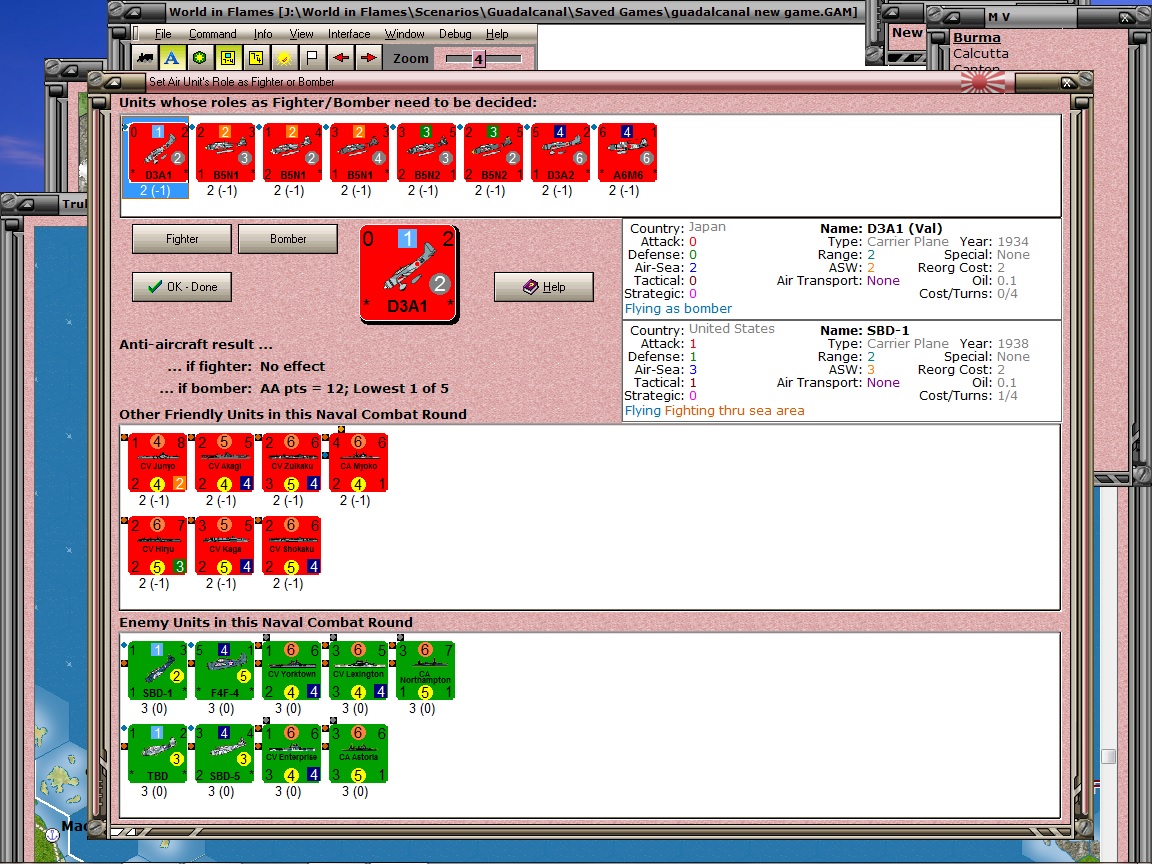Click the railroad train toolbar icon

[x=145, y=57]
